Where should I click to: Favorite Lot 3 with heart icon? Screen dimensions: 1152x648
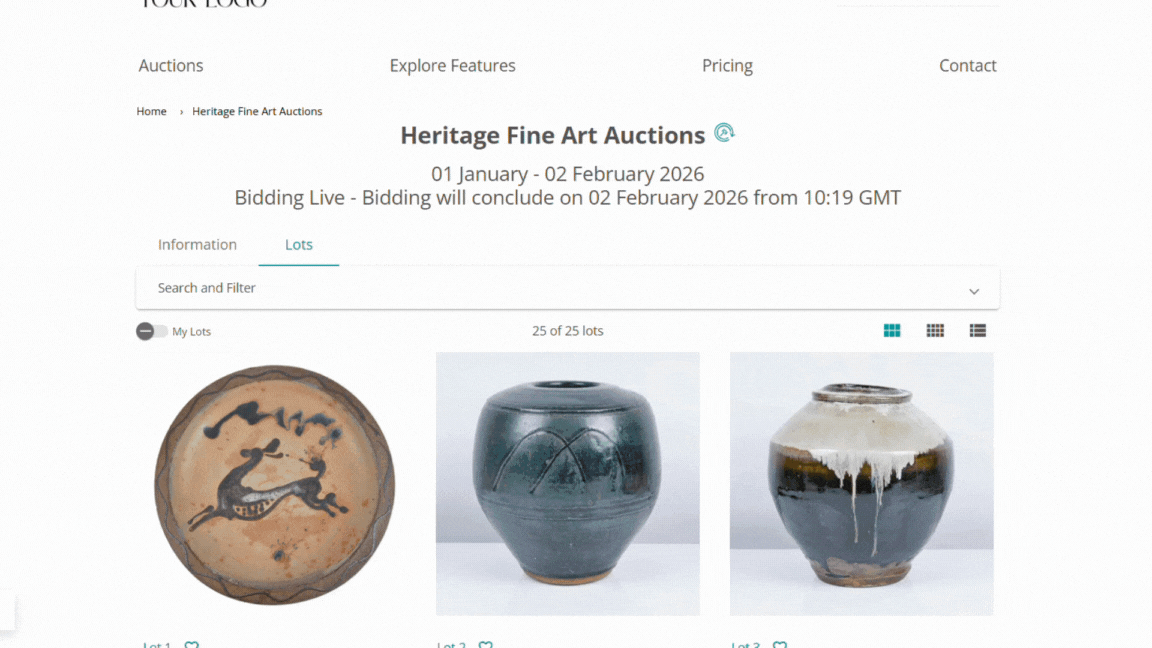[780, 645]
